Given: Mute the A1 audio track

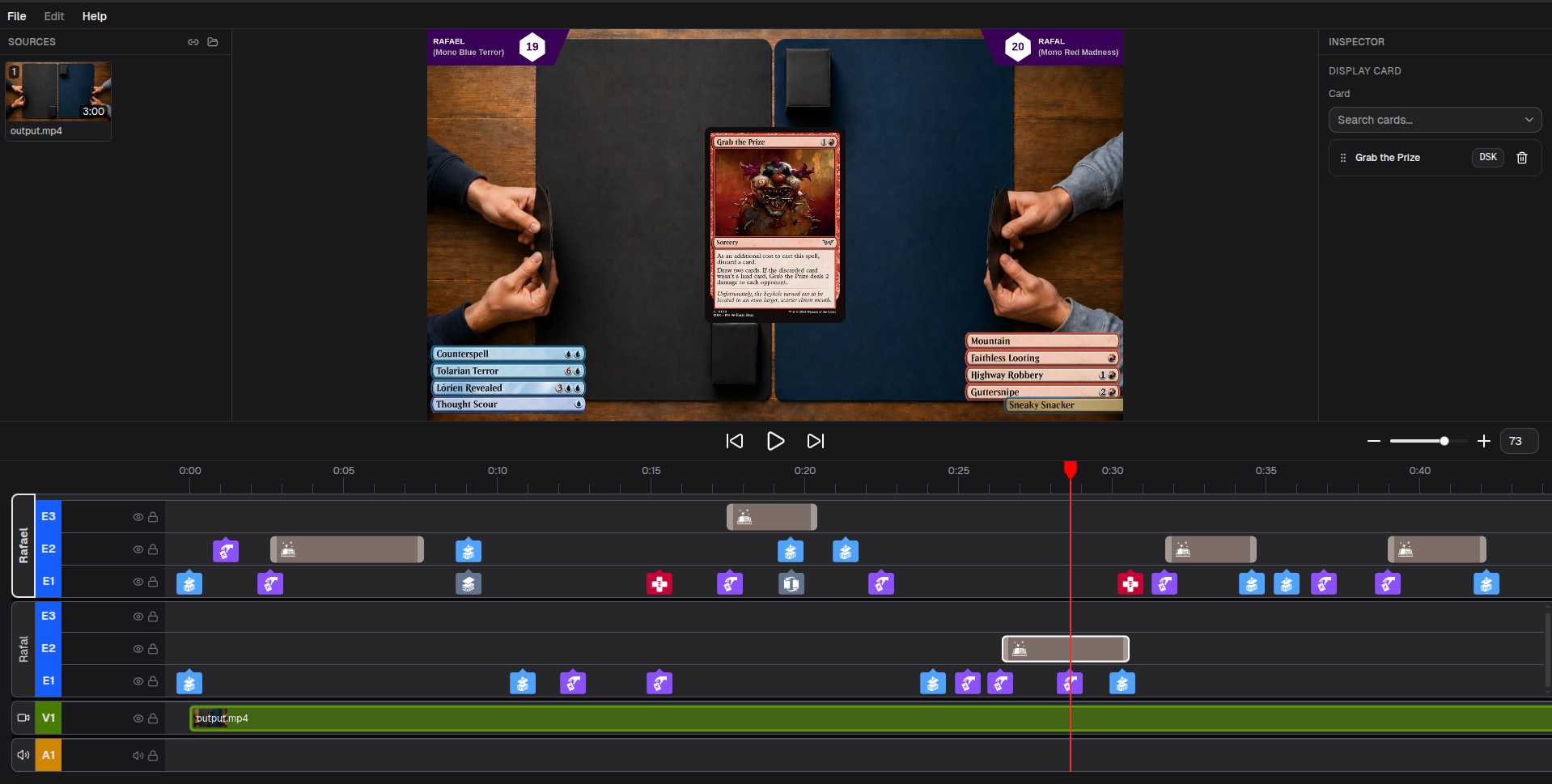Looking at the screenshot, I should click(x=138, y=756).
